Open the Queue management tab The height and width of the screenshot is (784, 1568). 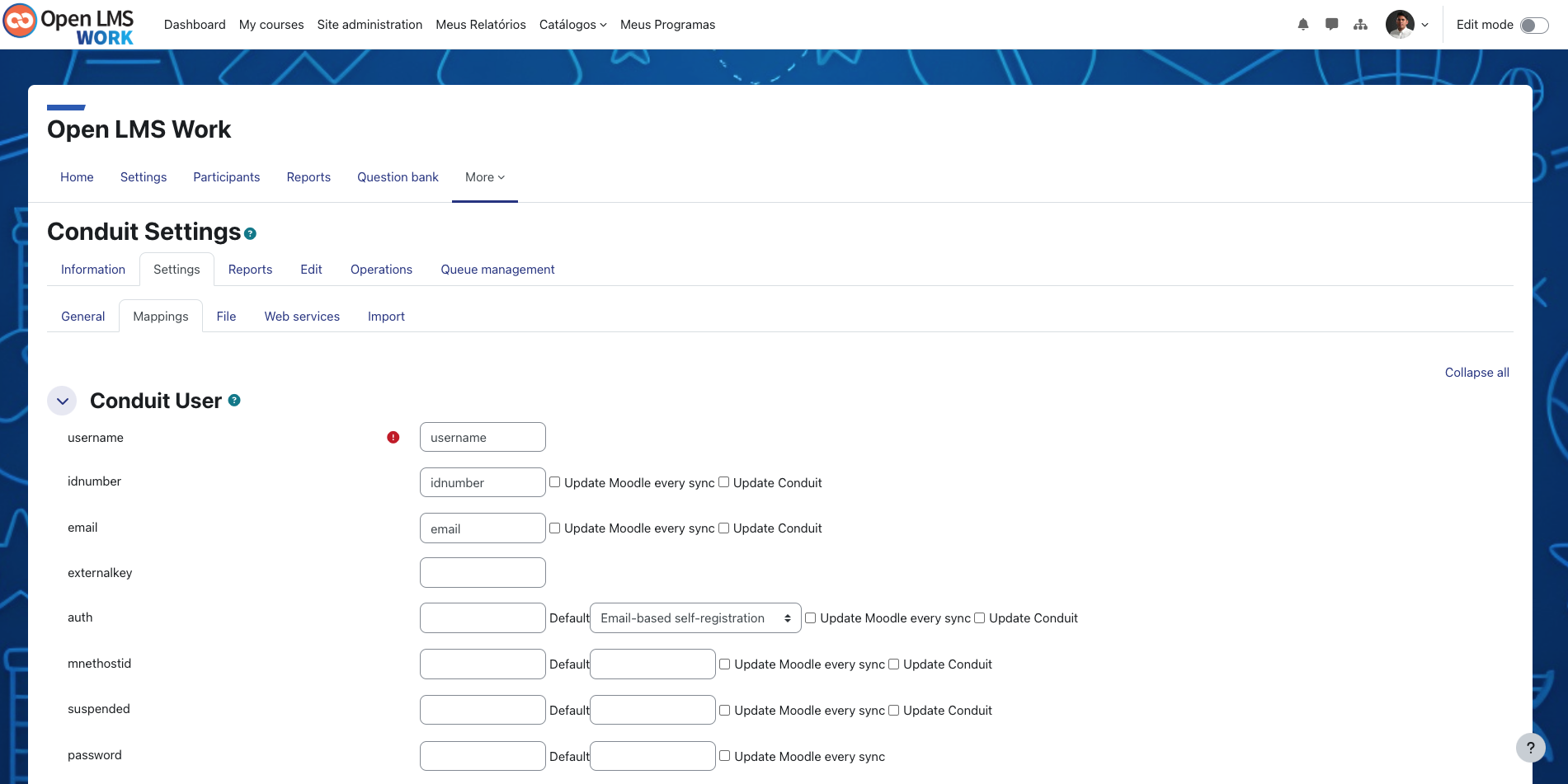pos(497,269)
